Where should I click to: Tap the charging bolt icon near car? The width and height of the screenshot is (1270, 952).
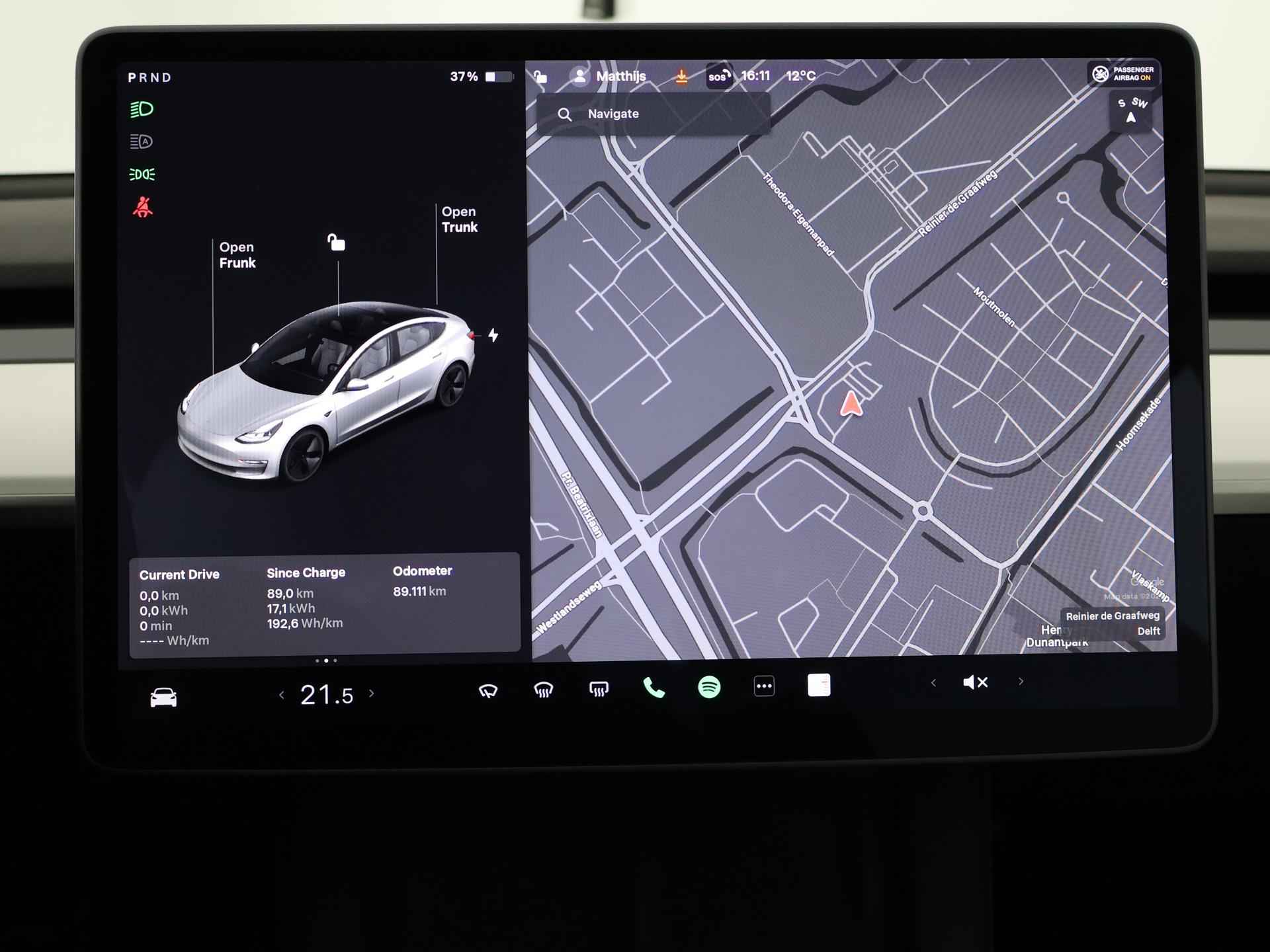[x=493, y=335]
